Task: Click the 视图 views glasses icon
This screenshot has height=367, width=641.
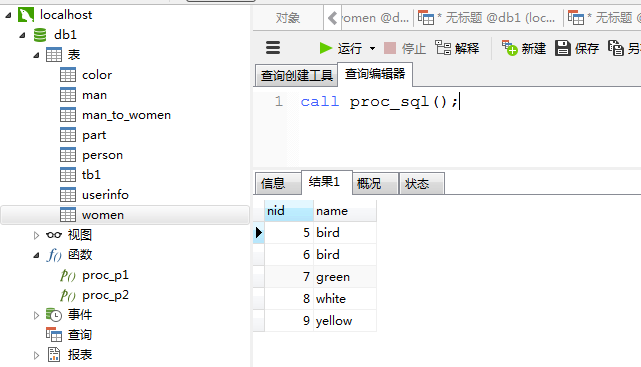Action: point(54,235)
